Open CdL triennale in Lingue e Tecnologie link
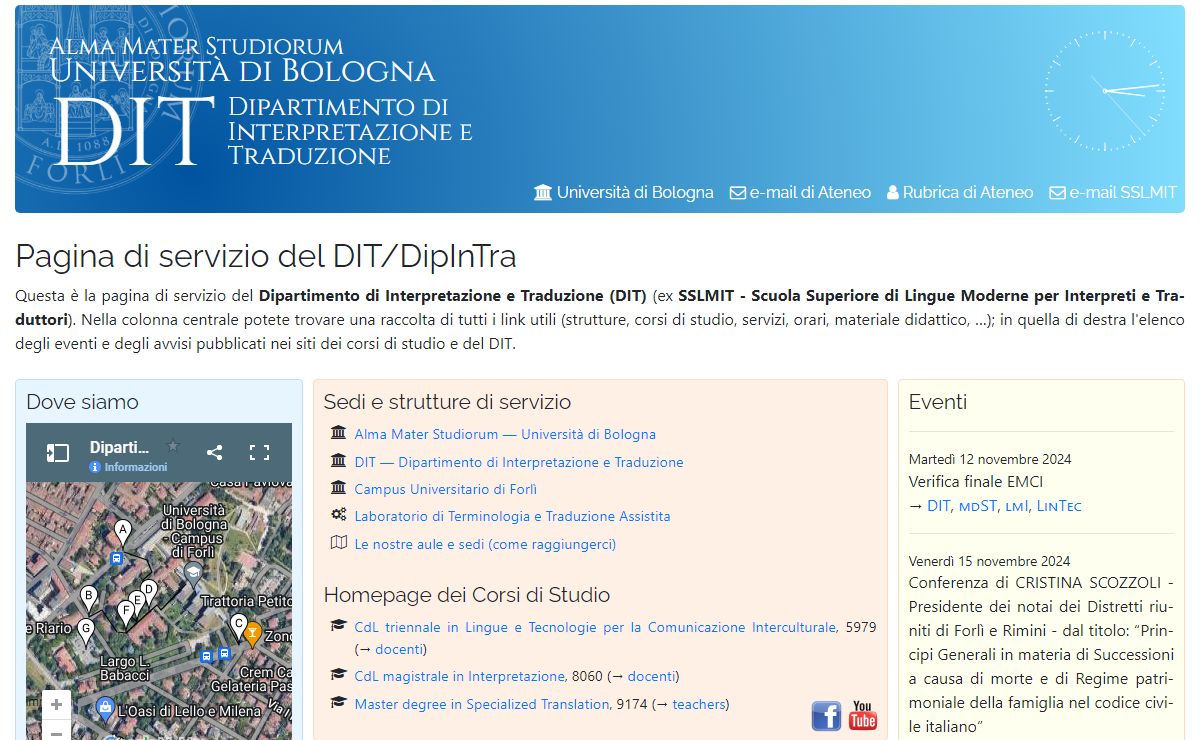Image resolution: width=1200 pixels, height=740 pixels. (595, 627)
